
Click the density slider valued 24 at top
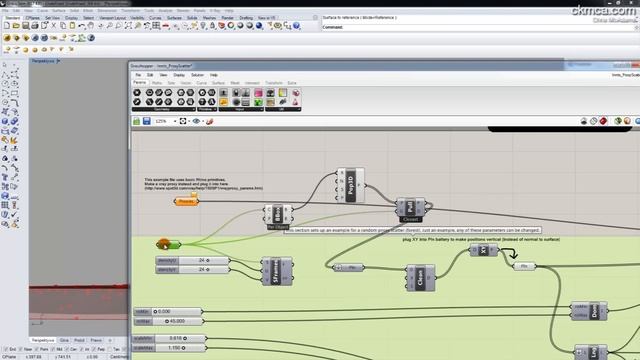coord(192,260)
